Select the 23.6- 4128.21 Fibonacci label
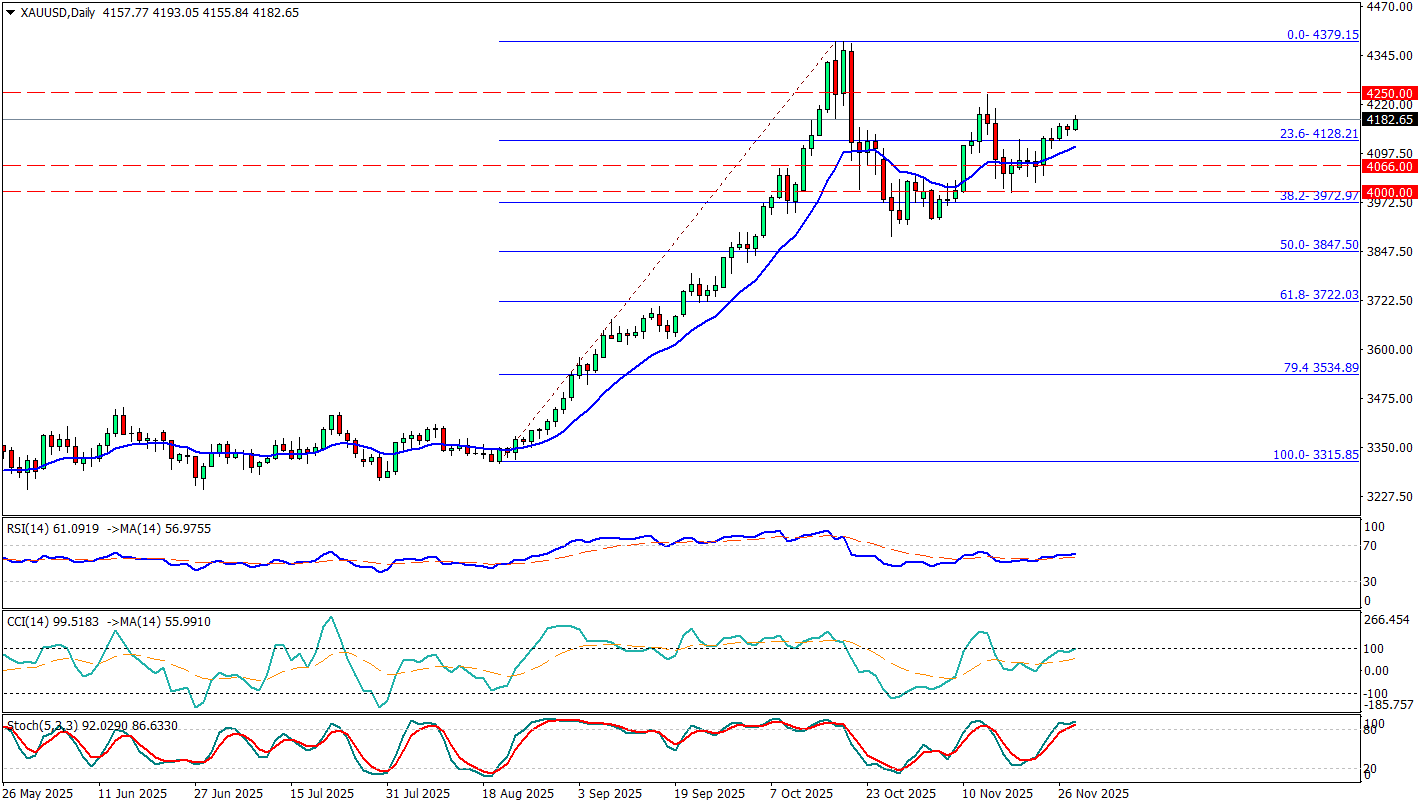Viewport: 1424px width, 806px height. pyautogui.click(x=1319, y=134)
